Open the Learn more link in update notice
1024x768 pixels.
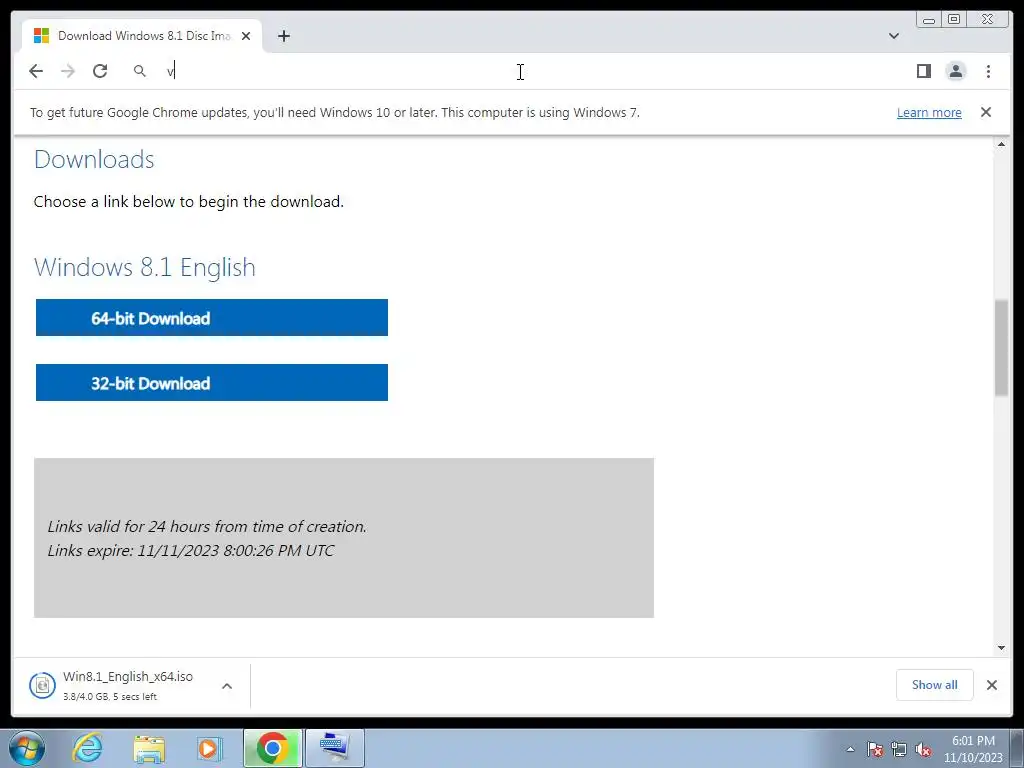tap(929, 112)
